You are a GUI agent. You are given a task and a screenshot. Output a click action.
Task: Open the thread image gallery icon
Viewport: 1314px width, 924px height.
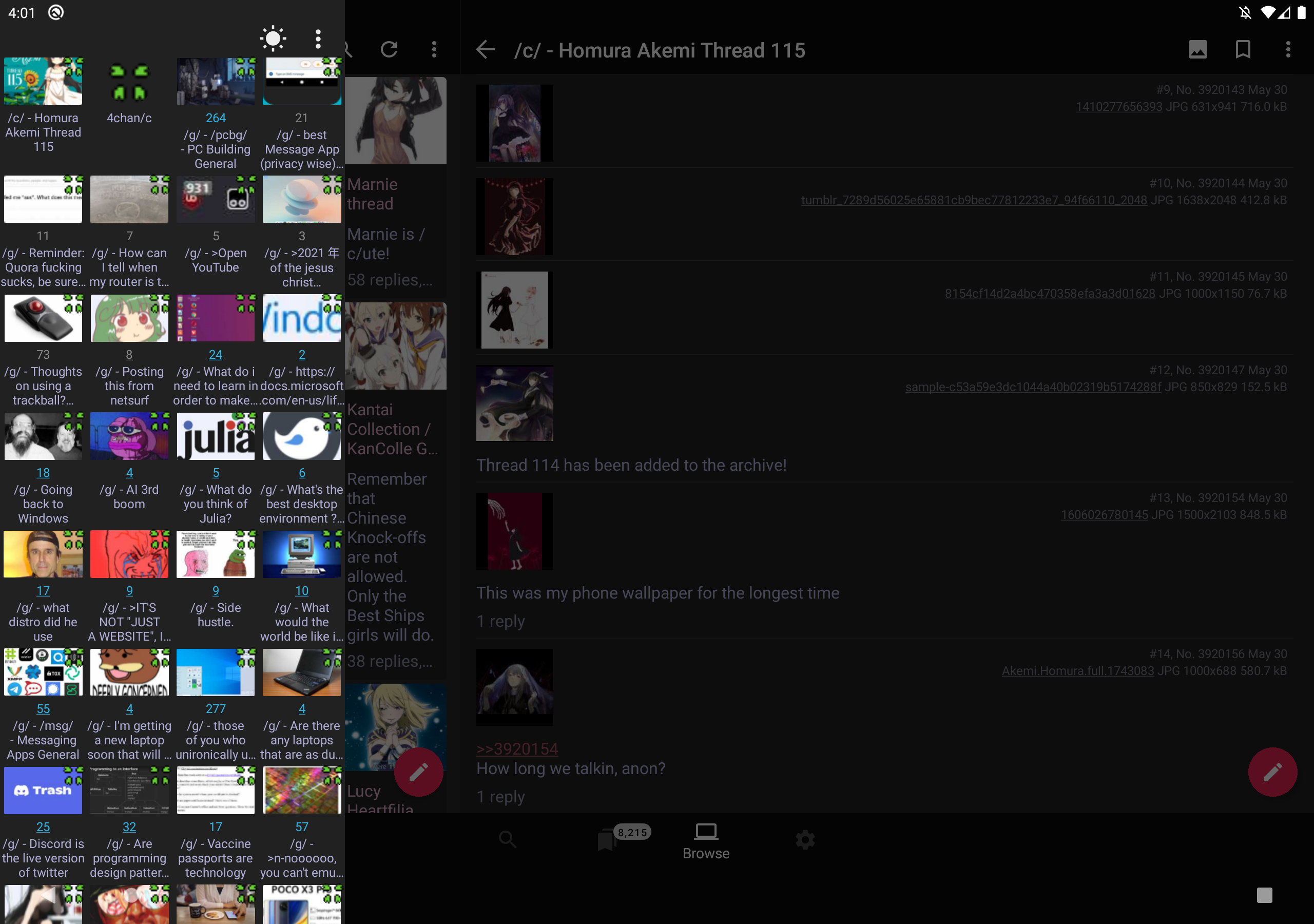(x=1197, y=50)
